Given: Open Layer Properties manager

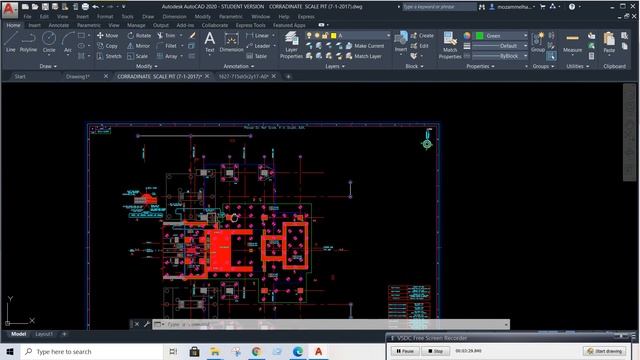Looking at the screenshot, I should [x=291, y=45].
